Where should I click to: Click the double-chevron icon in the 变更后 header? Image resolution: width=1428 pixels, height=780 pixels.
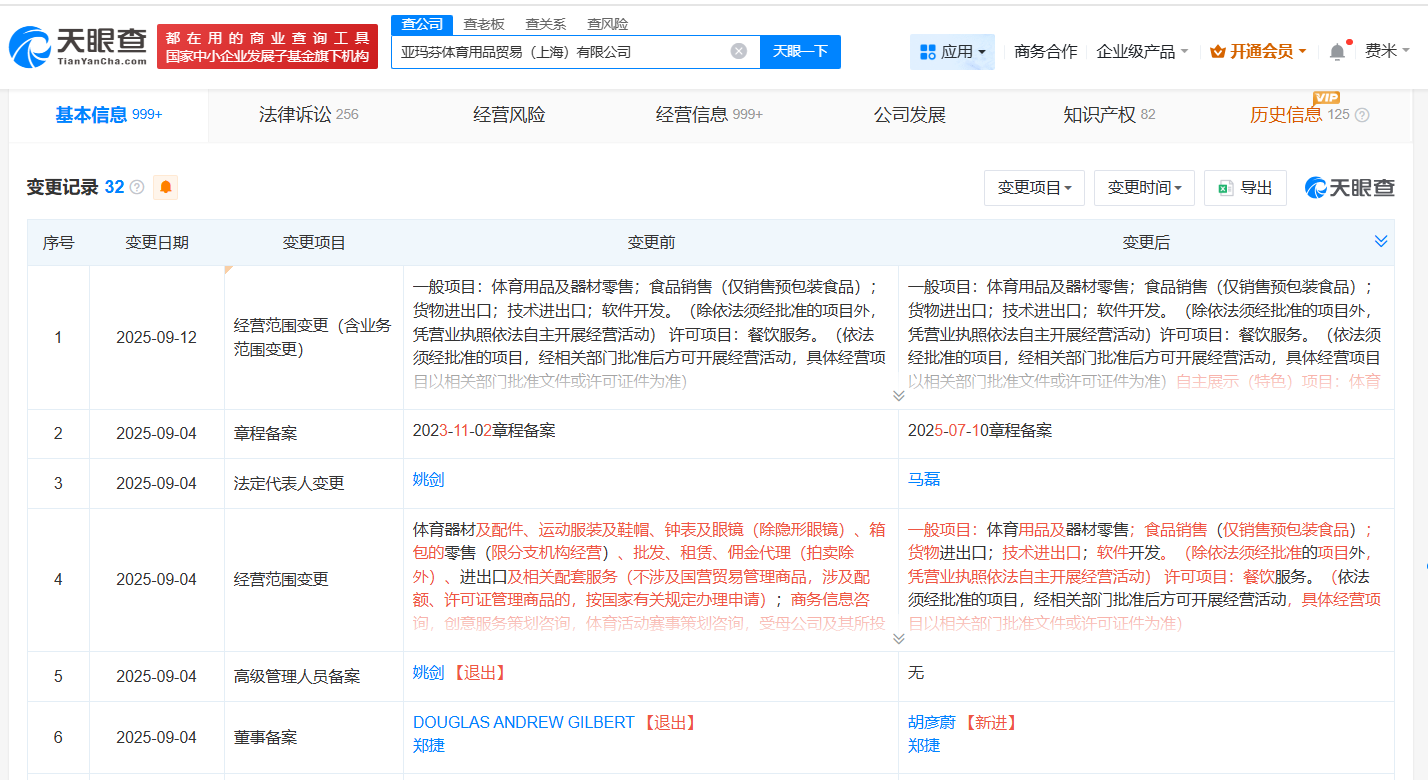(1381, 242)
